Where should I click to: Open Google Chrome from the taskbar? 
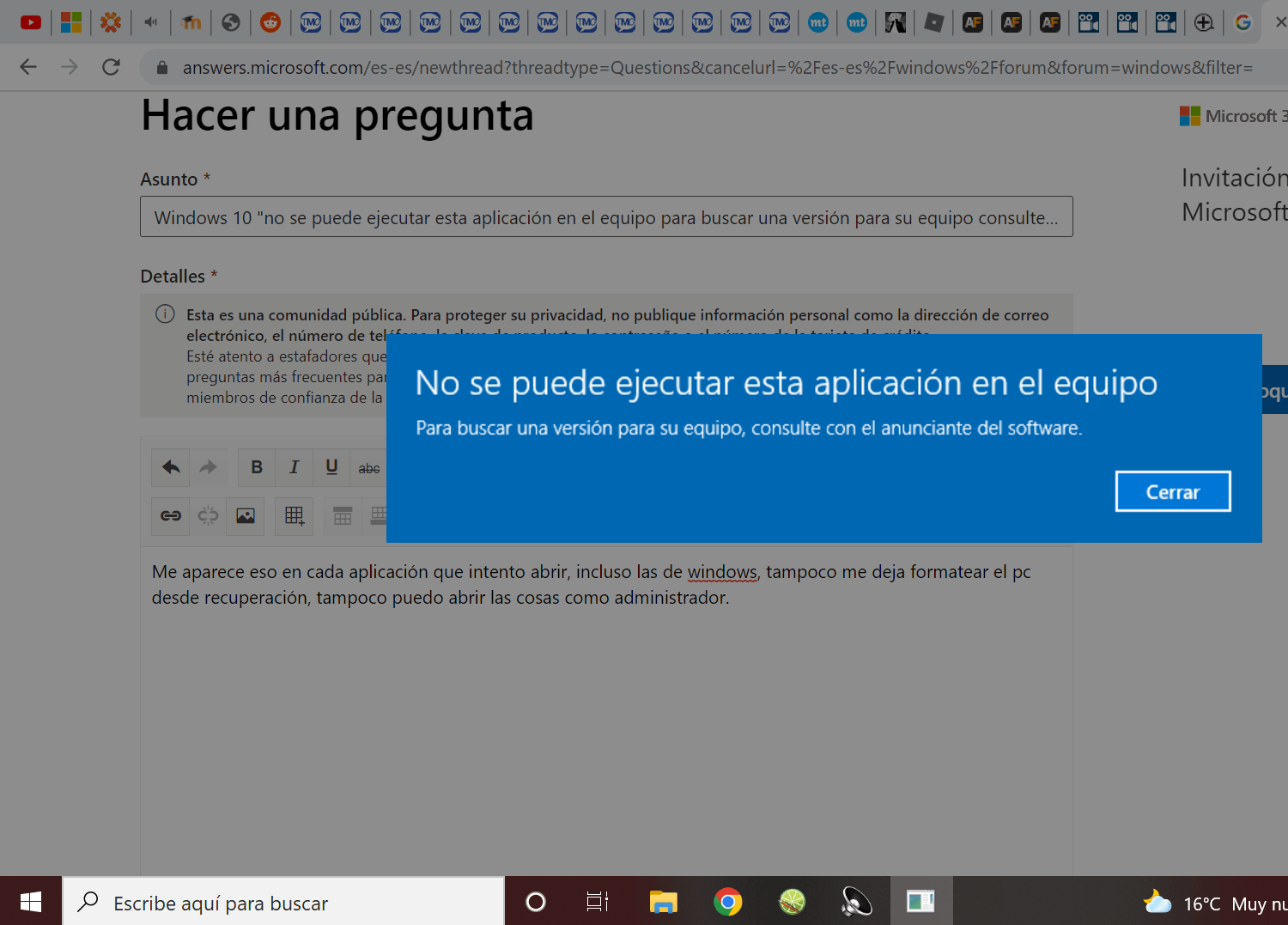click(728, 901)
